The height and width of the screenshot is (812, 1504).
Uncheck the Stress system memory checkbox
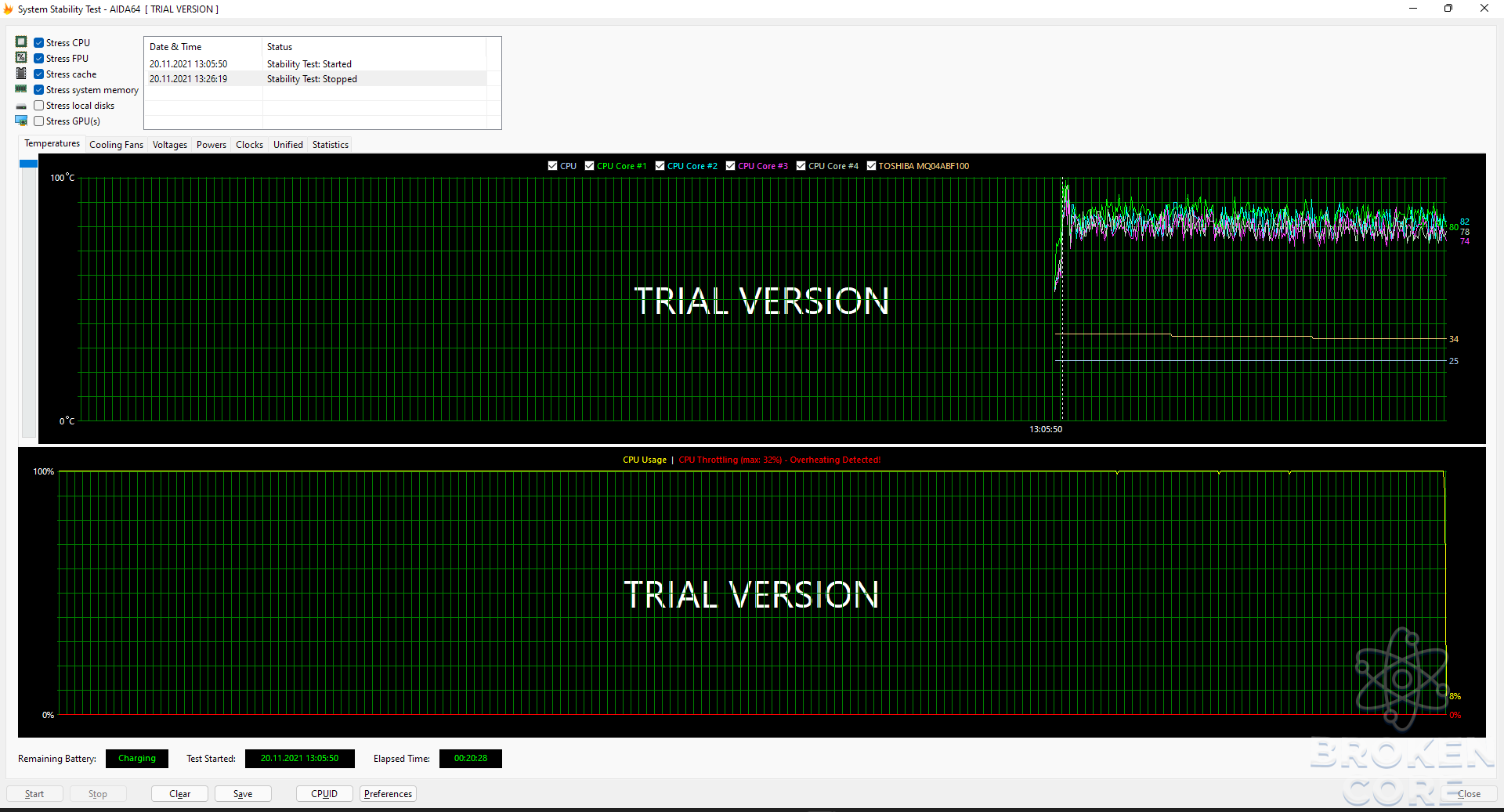[39, 90]
